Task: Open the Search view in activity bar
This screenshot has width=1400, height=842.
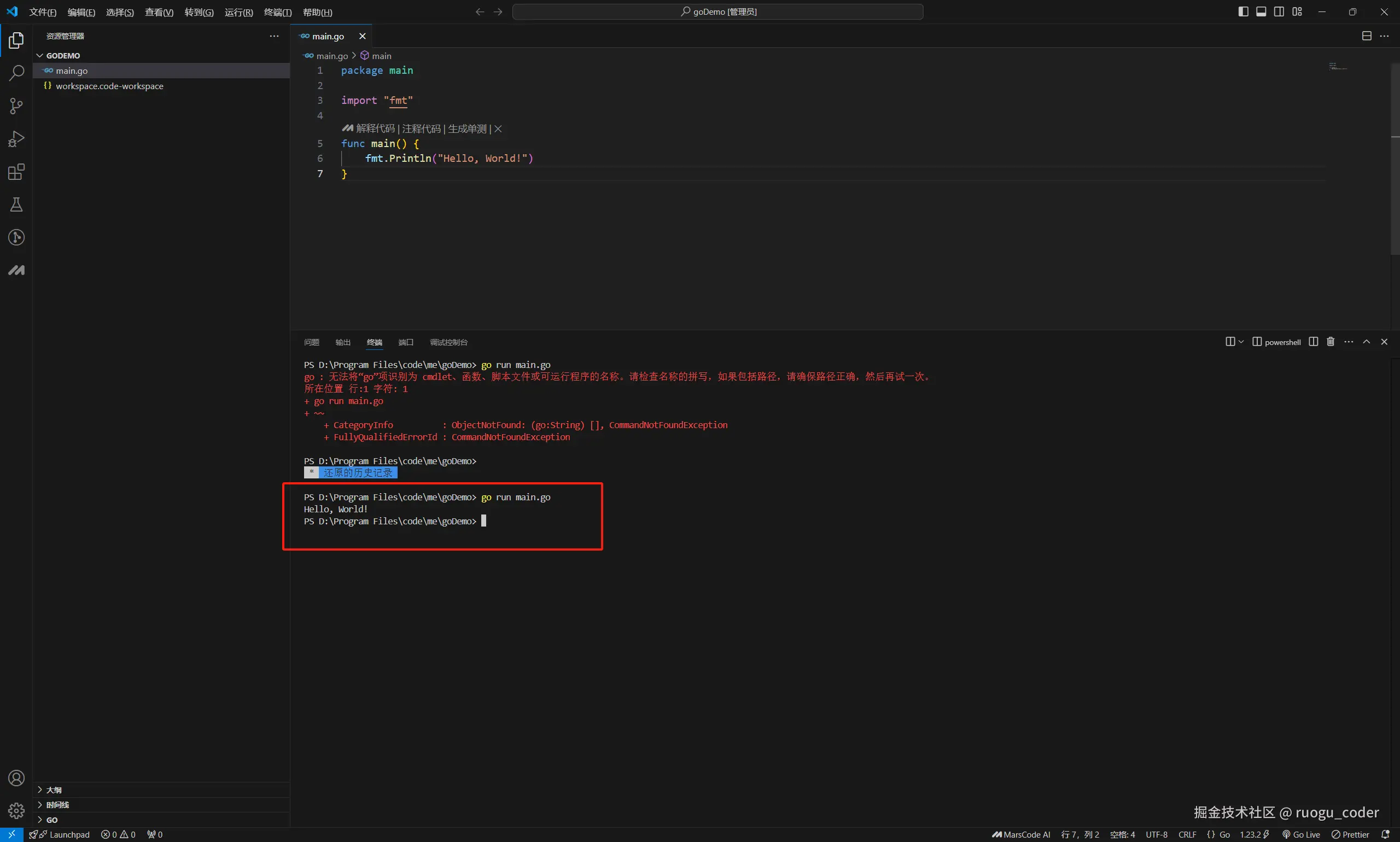Action: pyautogui.click(x=16, y=73)
